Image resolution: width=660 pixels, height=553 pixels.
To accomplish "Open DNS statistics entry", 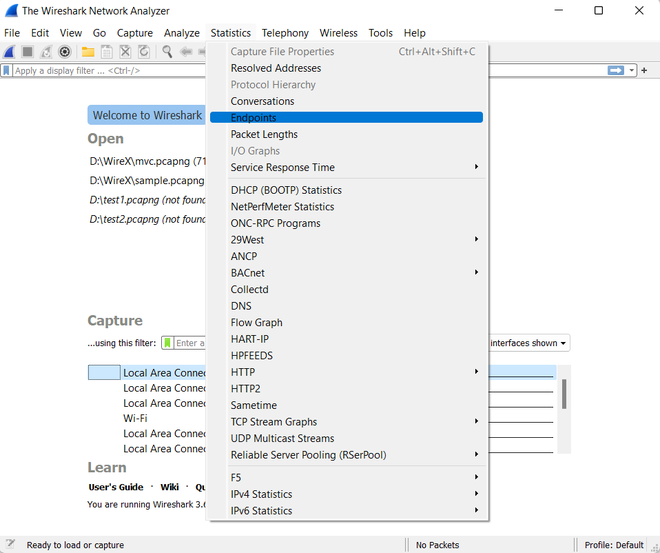I will pos(346,306).
